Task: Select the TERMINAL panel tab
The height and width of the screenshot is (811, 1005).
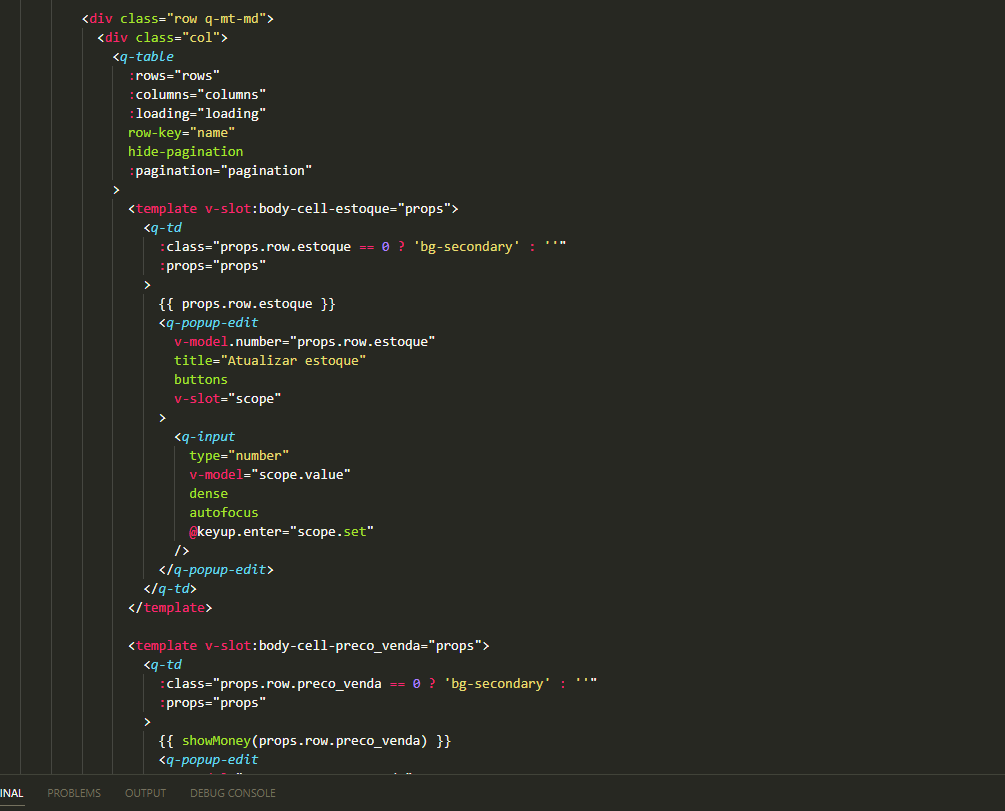Action: (x=10, y=792)
